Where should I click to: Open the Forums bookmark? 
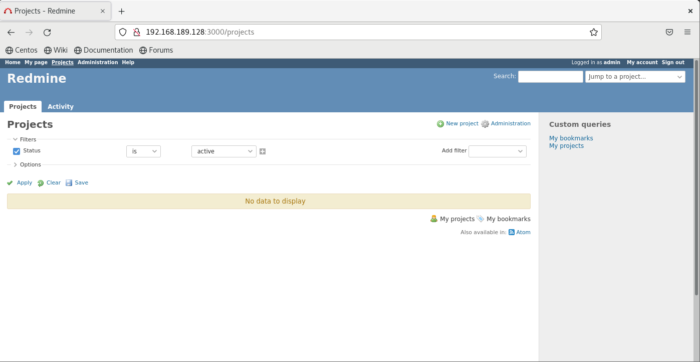pyautogui.click(x=156, y=50)
